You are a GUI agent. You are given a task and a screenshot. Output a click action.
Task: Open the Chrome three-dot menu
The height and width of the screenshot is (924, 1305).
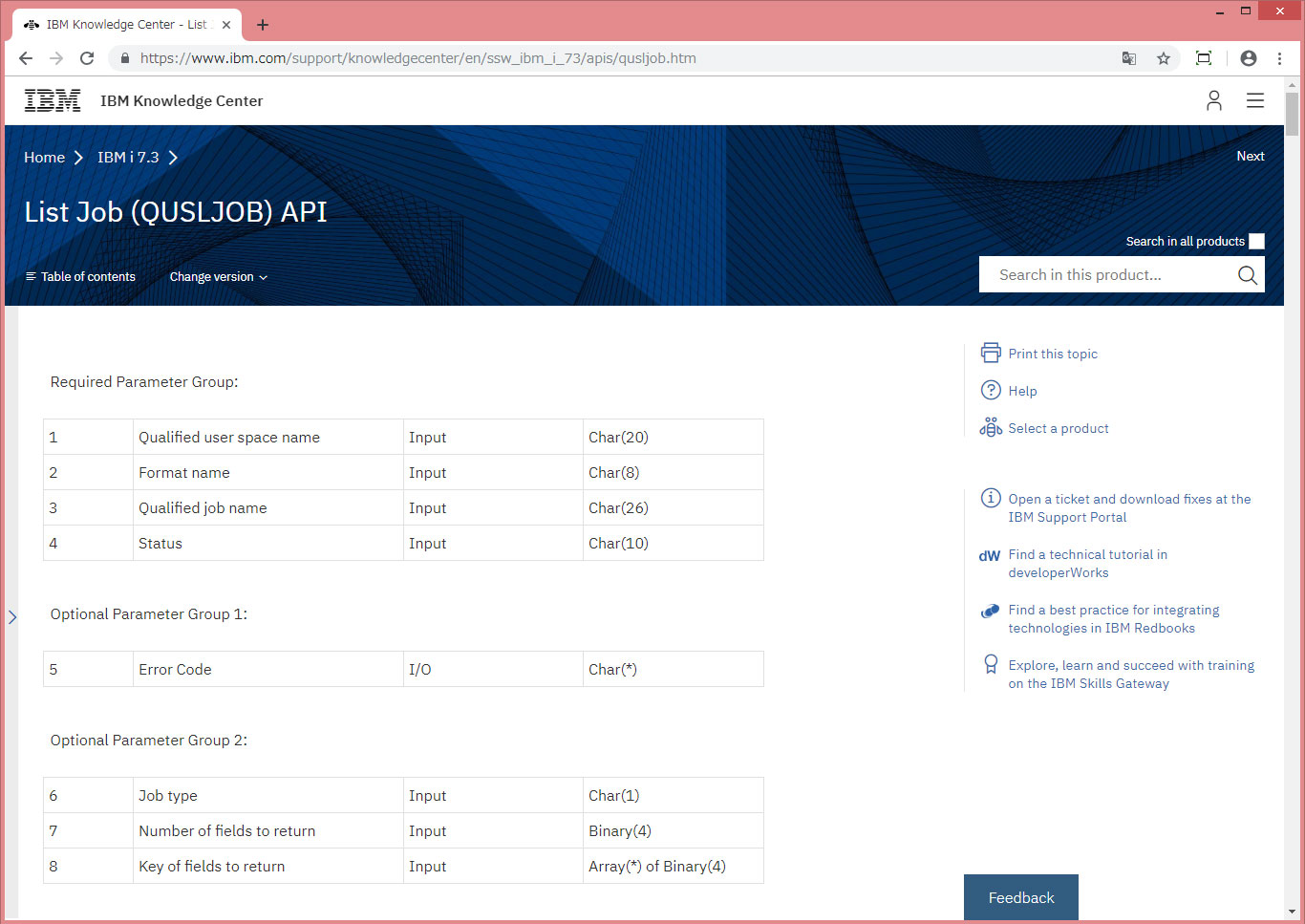click(x=1279, y=58)
